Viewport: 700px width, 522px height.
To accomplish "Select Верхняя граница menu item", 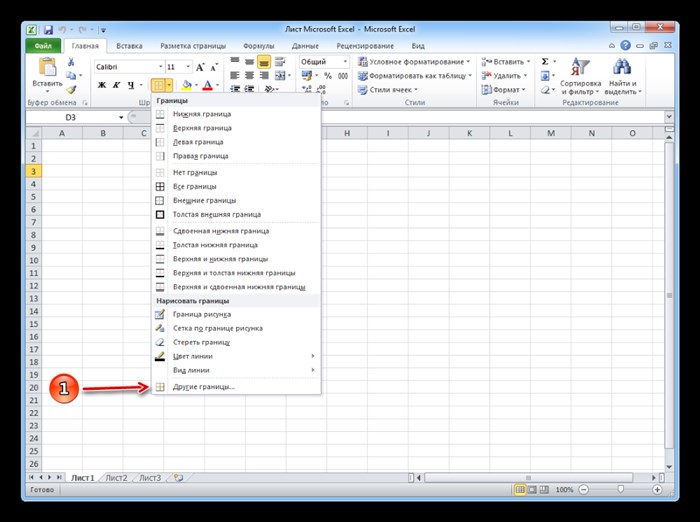I will click(x=236, y=128).
